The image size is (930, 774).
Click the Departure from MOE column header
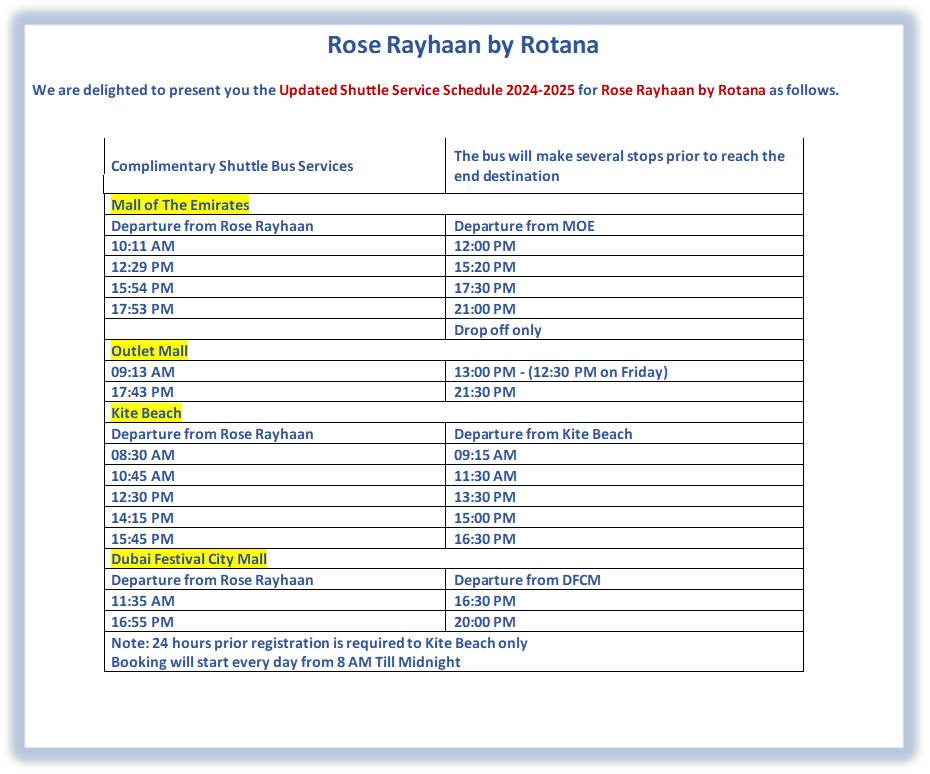[524, 226]
